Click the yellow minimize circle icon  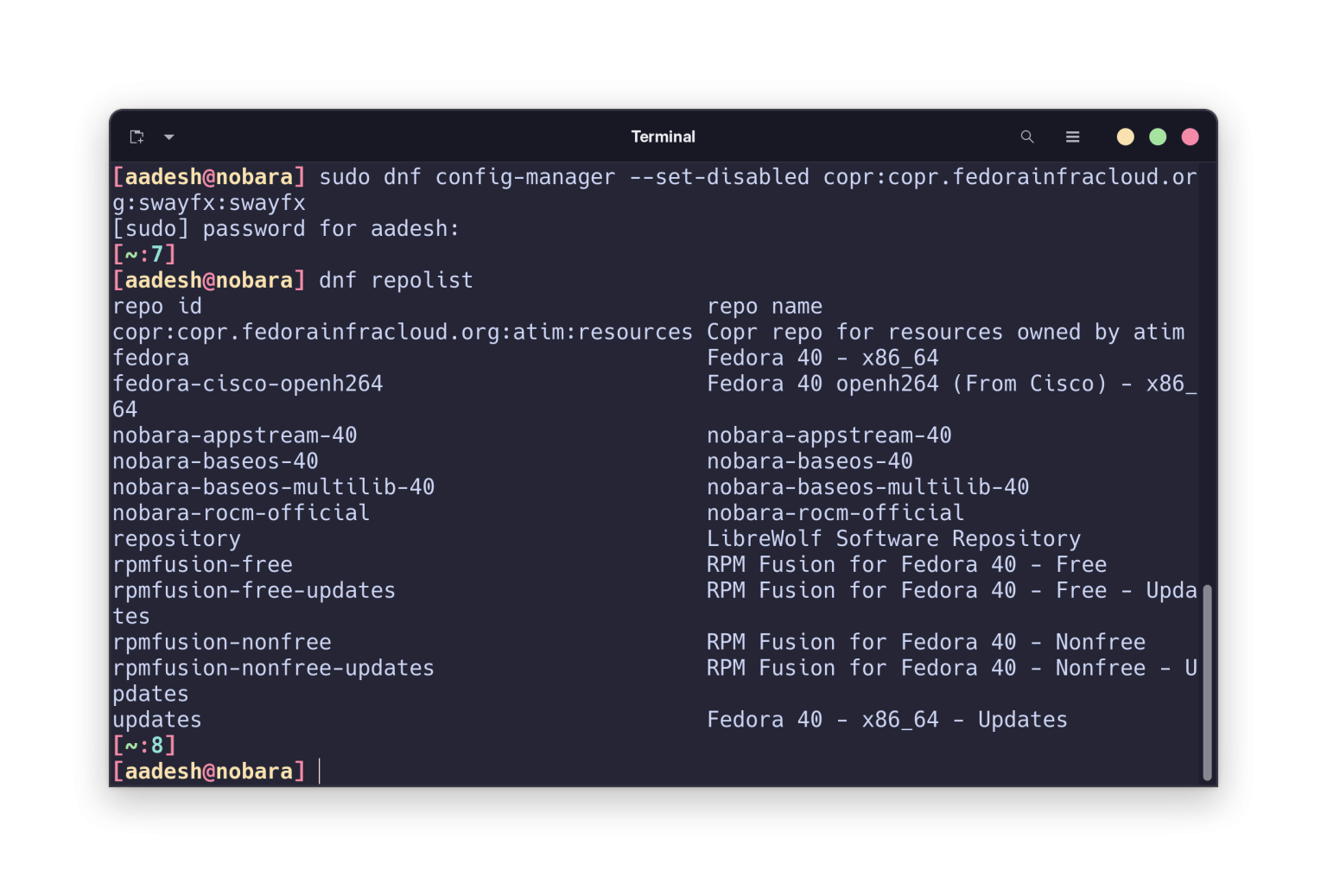pyautogui.click(x=1125, y=137)
